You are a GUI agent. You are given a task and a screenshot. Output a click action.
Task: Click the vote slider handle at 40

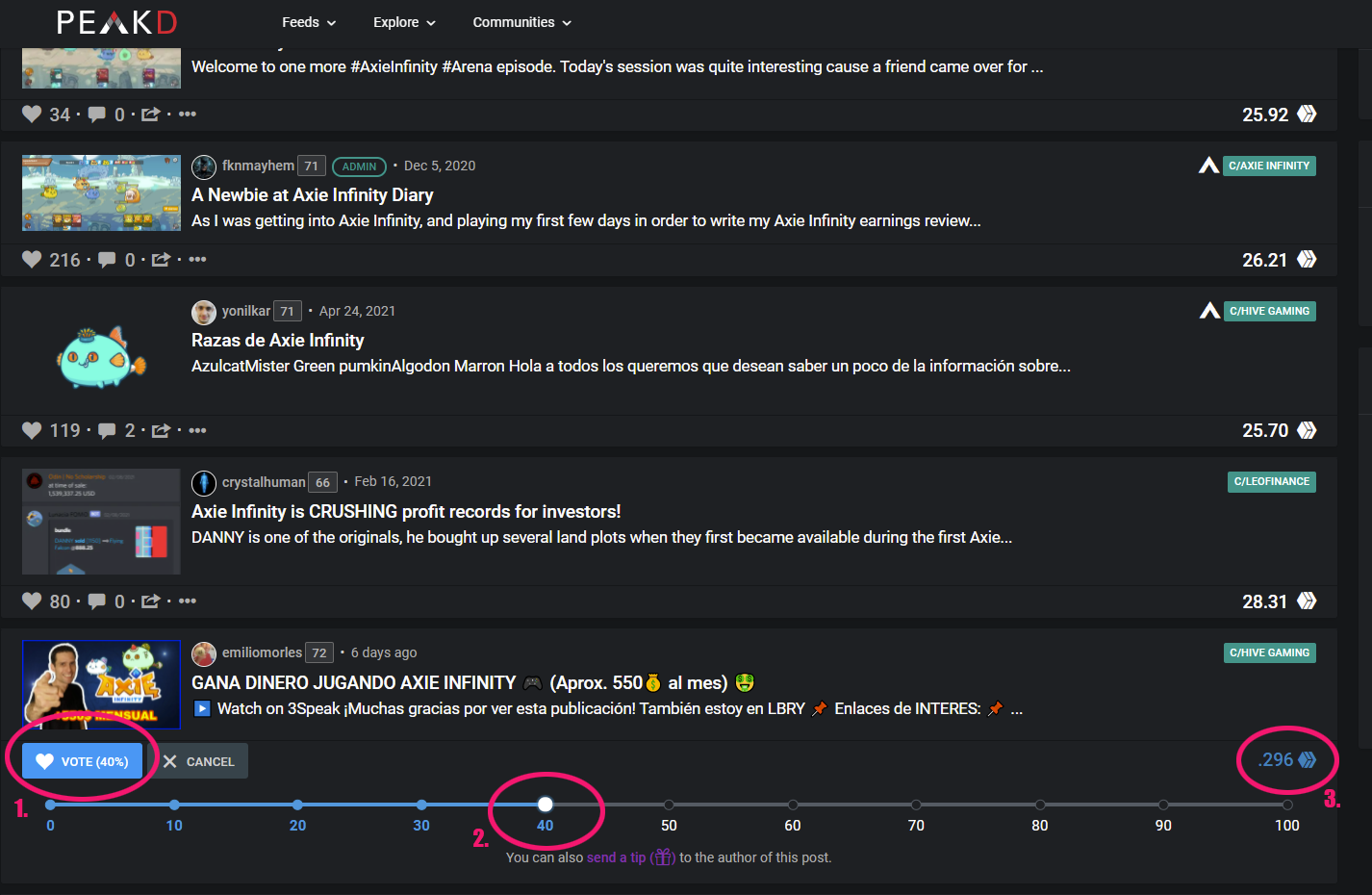[546, 805]
